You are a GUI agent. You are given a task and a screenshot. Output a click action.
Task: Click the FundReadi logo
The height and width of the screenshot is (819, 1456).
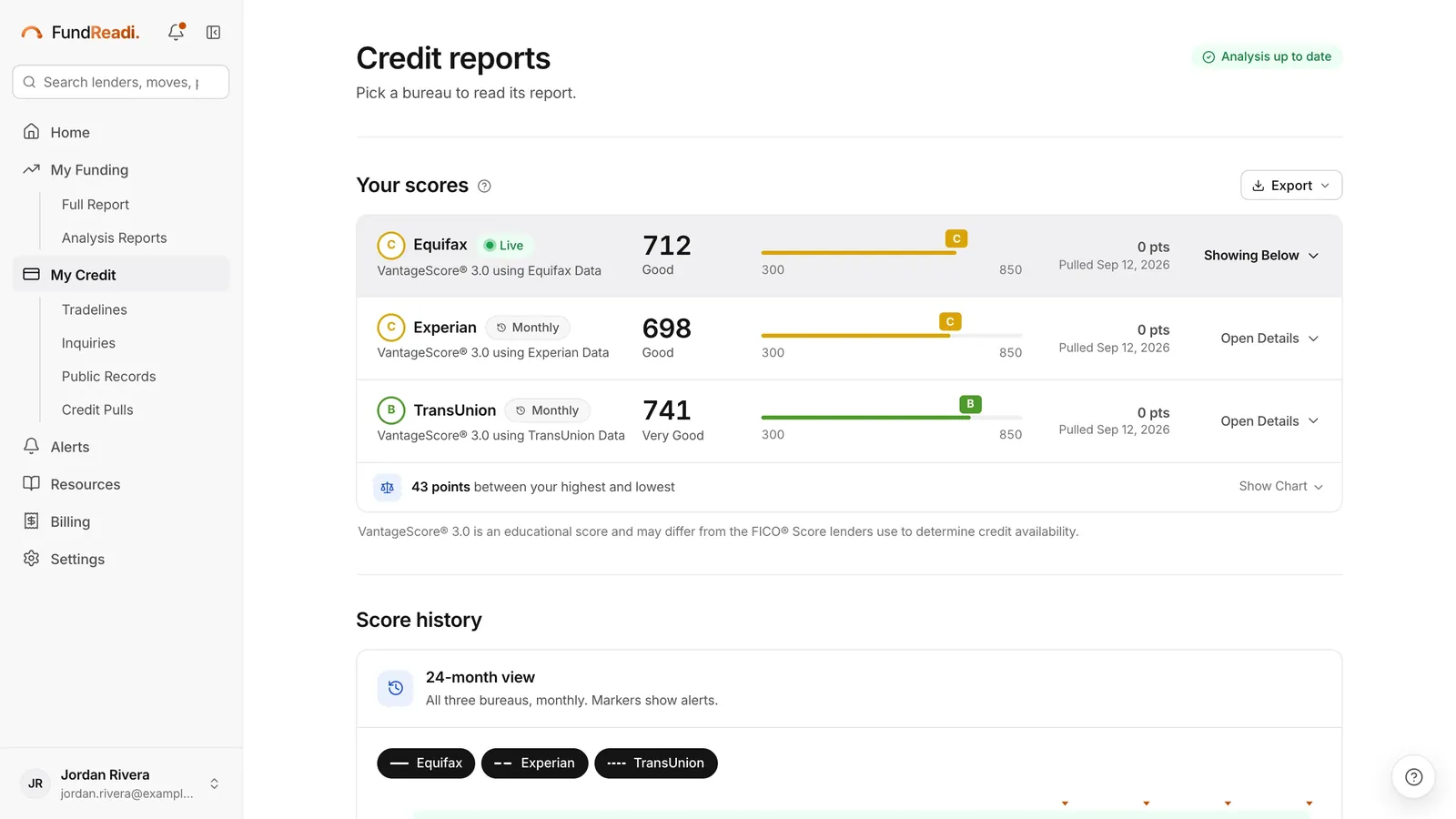pos(80,32)
